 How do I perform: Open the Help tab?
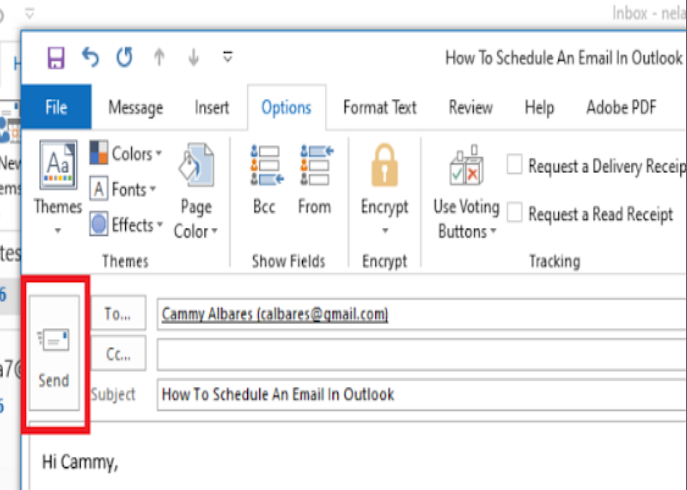coord(539,108)
